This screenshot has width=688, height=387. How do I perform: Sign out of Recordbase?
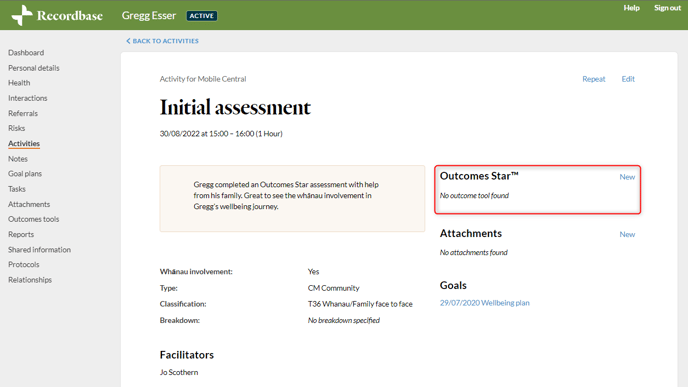(667, 8)
